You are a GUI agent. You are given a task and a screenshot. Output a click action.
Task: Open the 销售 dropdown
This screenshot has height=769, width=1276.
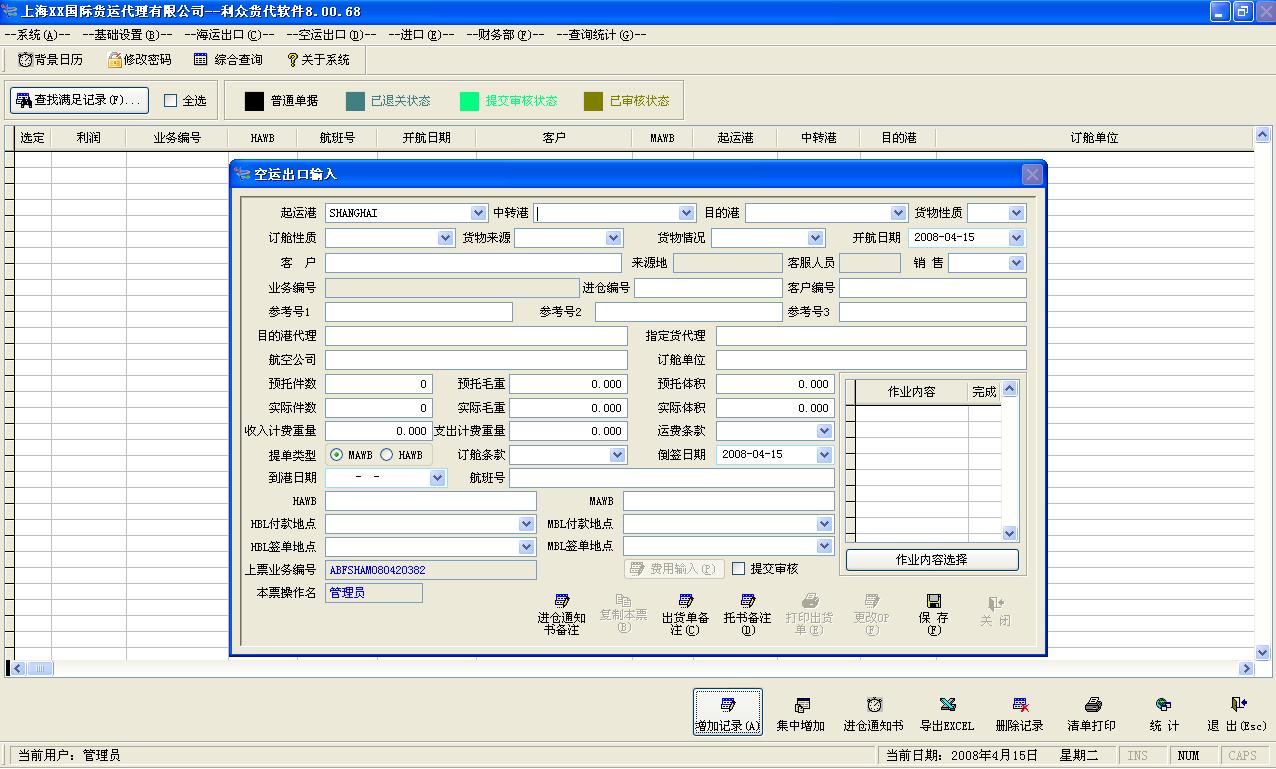1017,263
